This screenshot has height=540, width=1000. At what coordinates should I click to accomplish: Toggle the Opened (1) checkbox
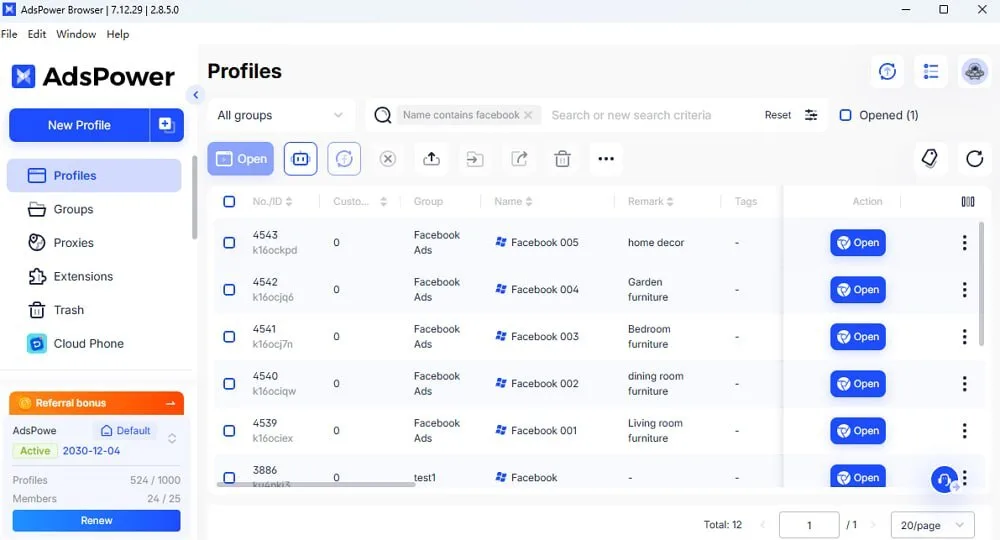tap(846, 115)
